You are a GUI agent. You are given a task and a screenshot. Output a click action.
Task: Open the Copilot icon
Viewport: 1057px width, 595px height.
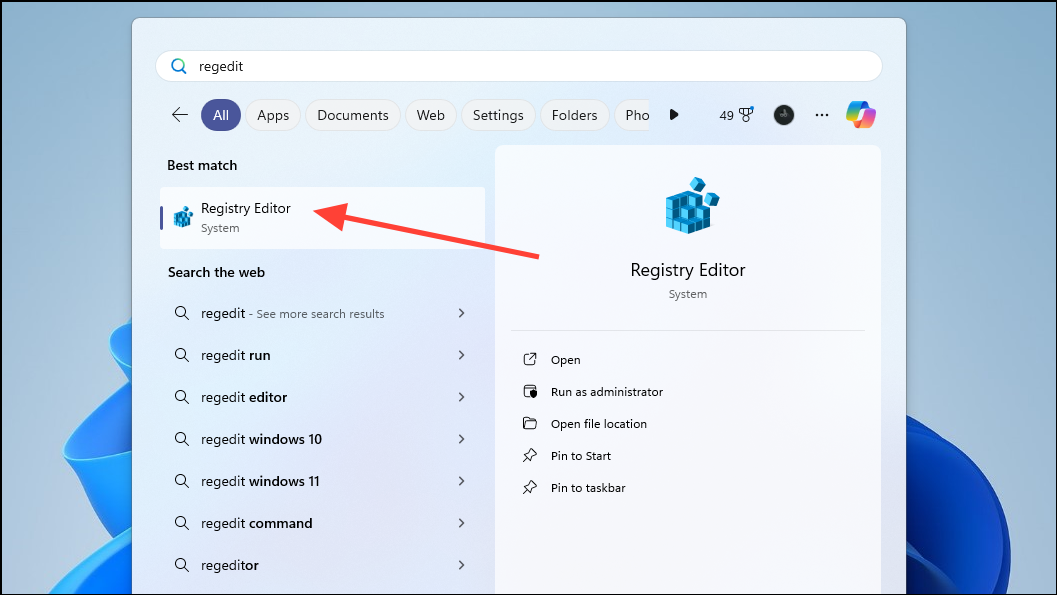click(861, 115)
